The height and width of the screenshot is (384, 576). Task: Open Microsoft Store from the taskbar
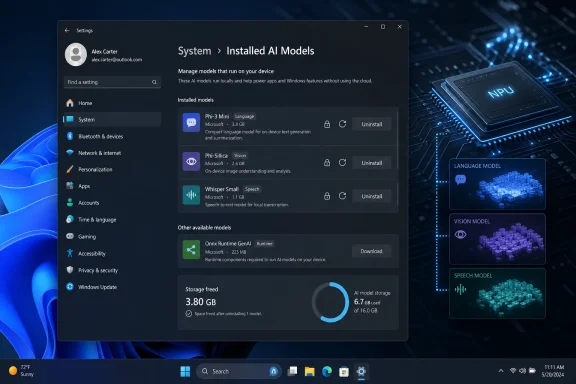(x=344, y=372)
